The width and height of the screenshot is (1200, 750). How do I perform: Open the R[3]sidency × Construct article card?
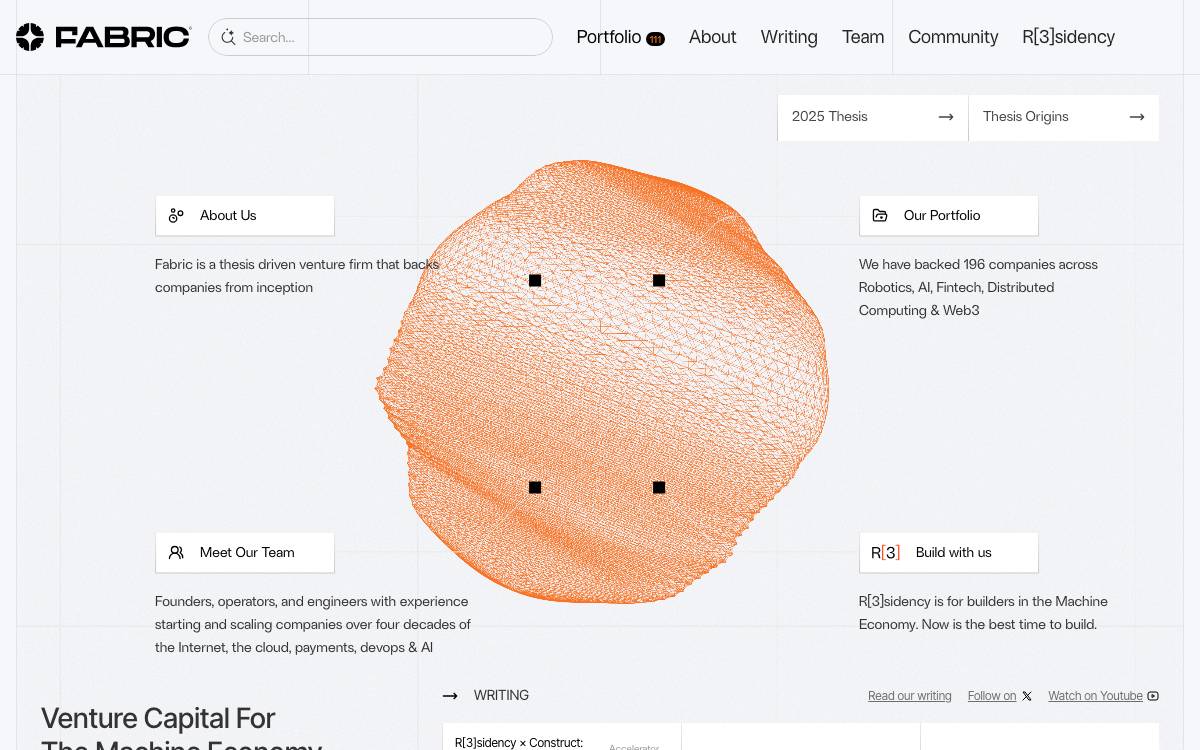tap(562, 737)
